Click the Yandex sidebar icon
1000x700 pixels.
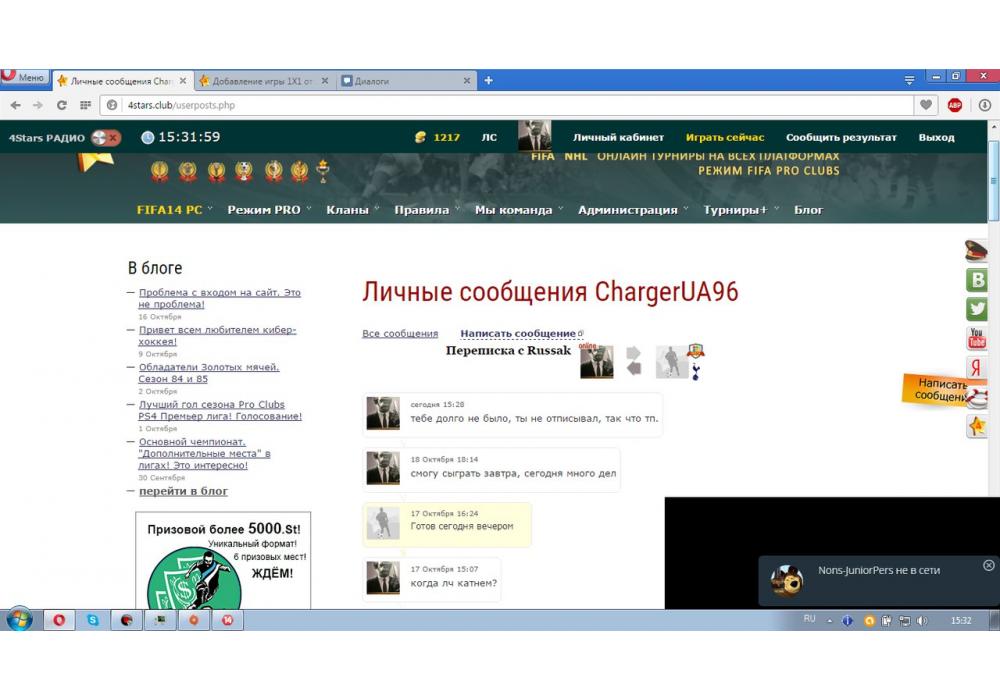click(977, 368)
